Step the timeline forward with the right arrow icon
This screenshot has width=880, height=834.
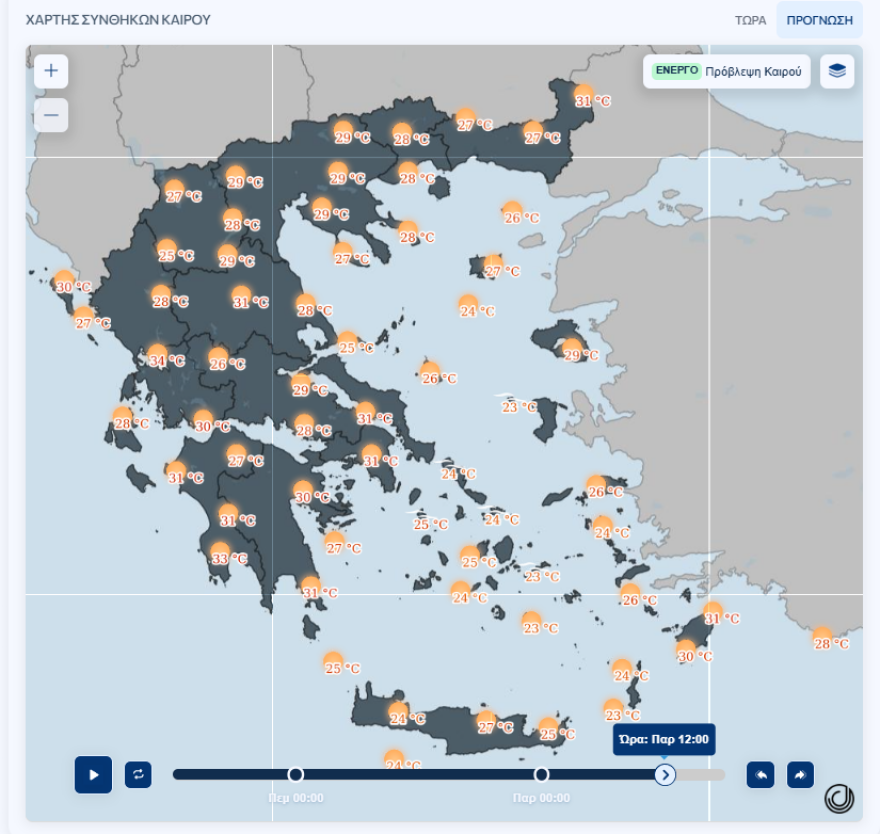[x=800, y=774]
